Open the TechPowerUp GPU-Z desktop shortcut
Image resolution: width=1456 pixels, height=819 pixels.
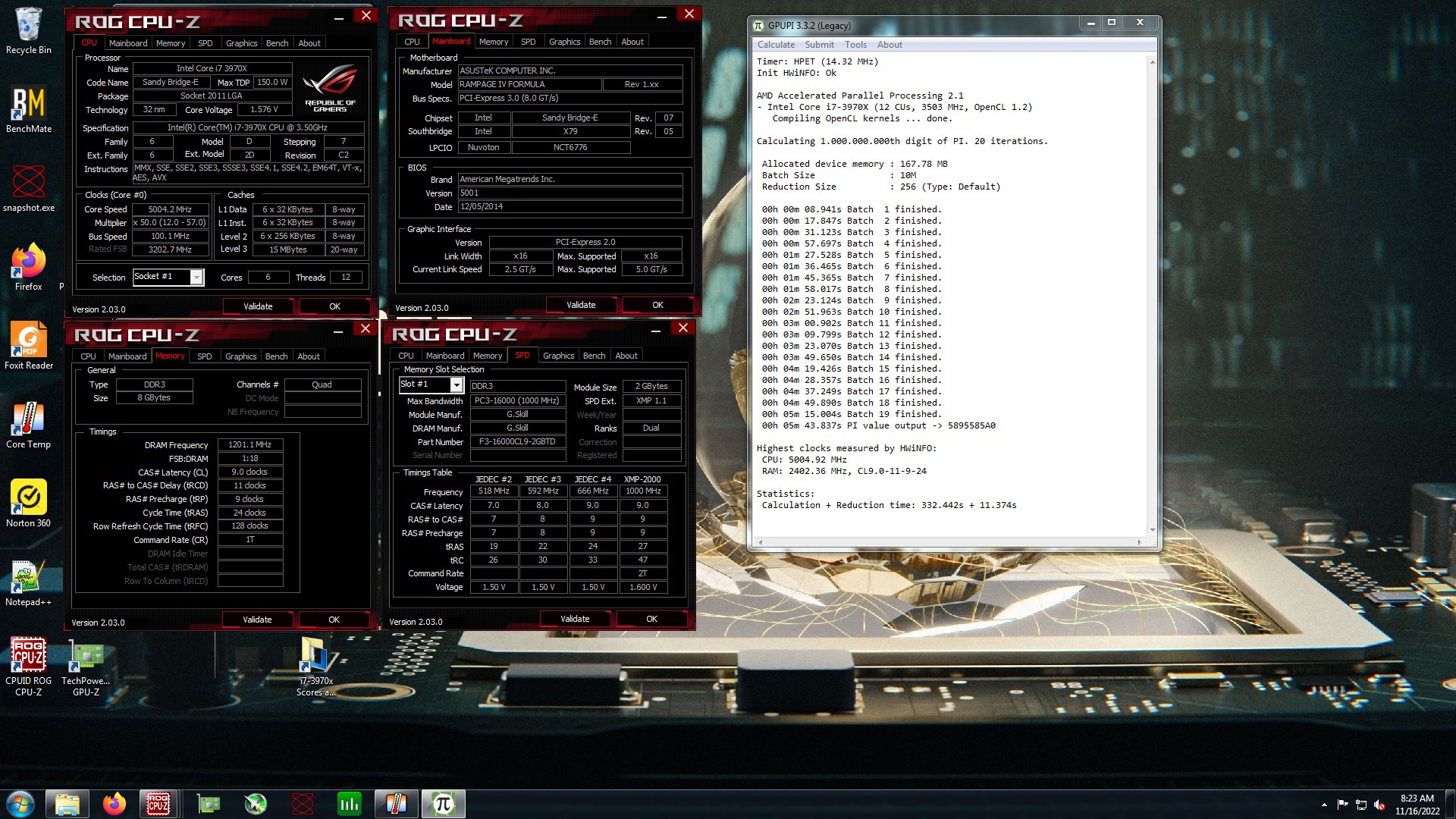click(x=86, y=667)
